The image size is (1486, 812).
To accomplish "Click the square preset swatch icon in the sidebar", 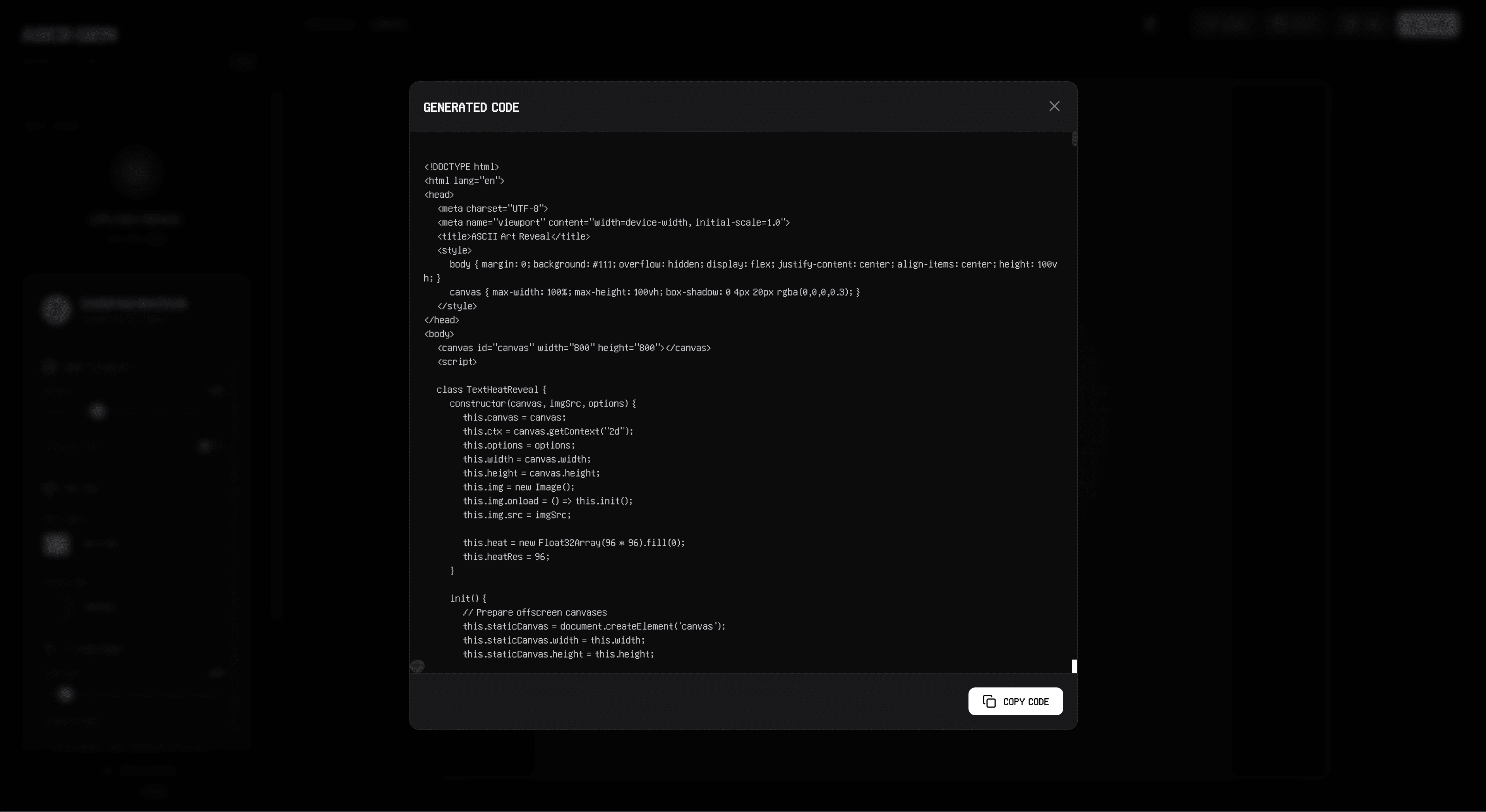I will point(56,544).
